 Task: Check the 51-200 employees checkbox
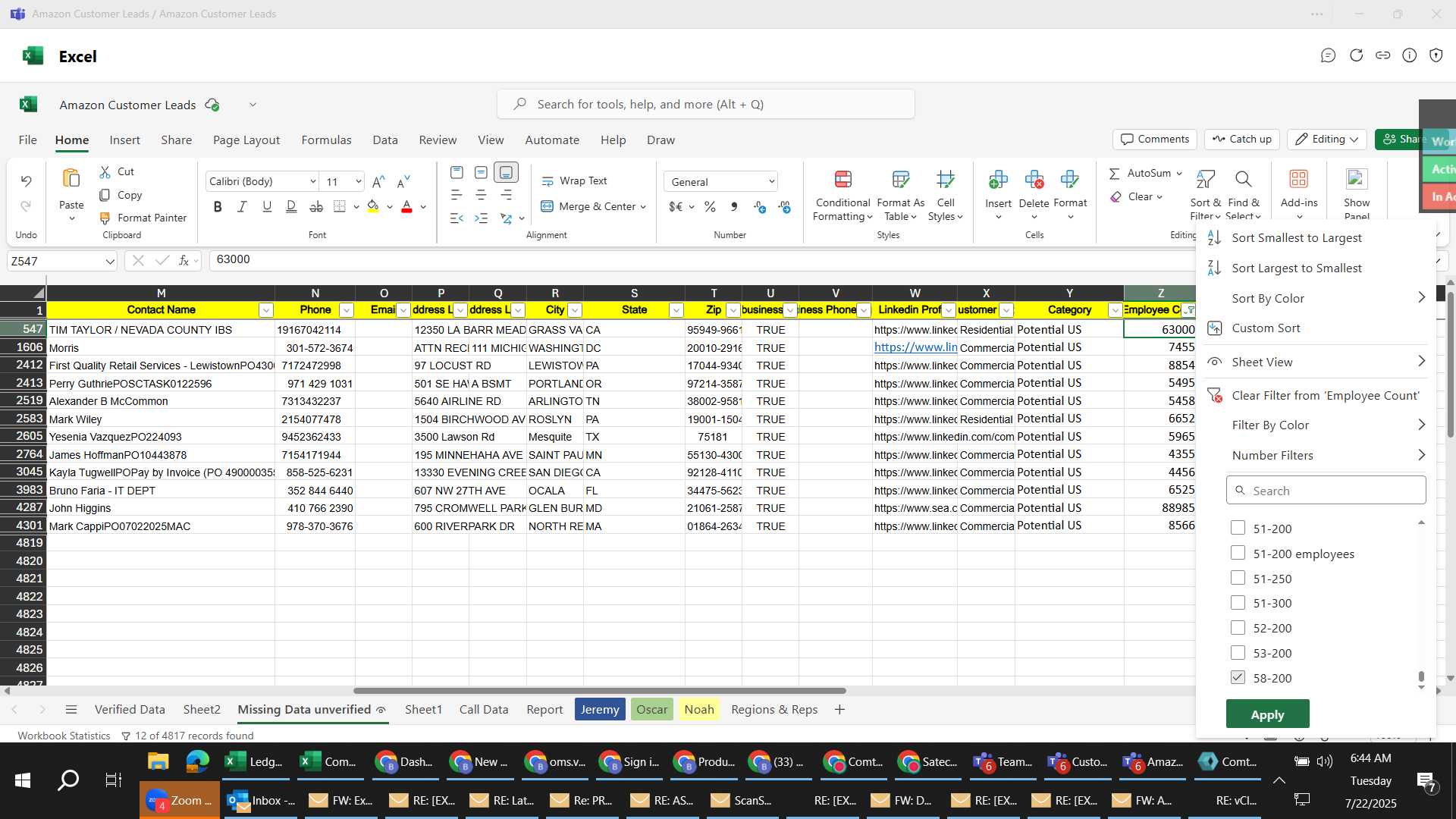click(1238, 553)
